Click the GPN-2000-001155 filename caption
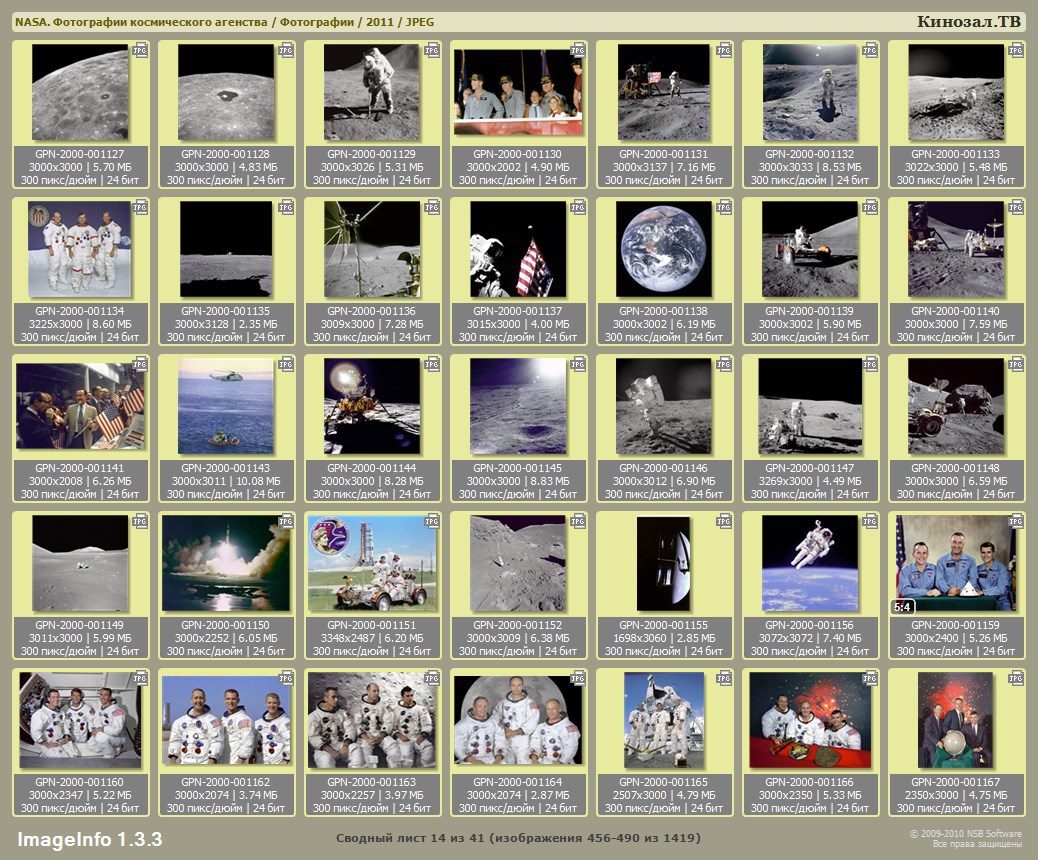 (x=665, y=625)
